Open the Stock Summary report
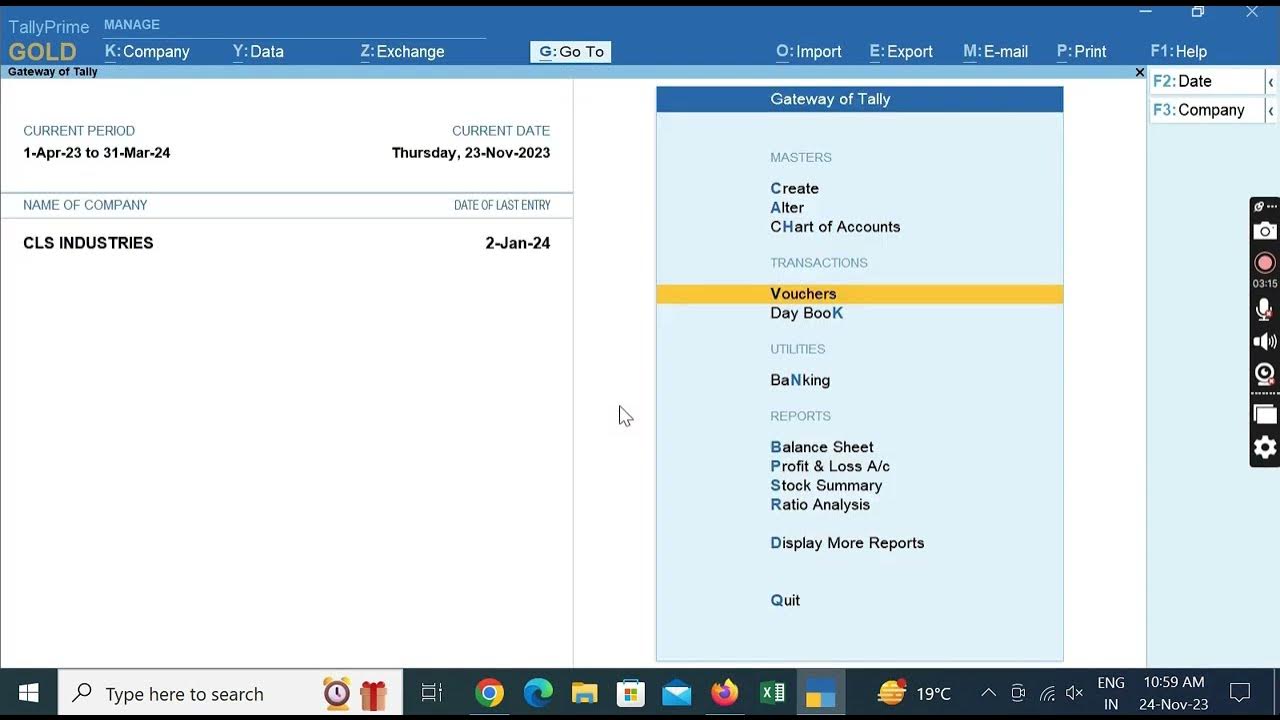Image resolution: width=1280 pixels, height=720 pixels. coord(826,485)
